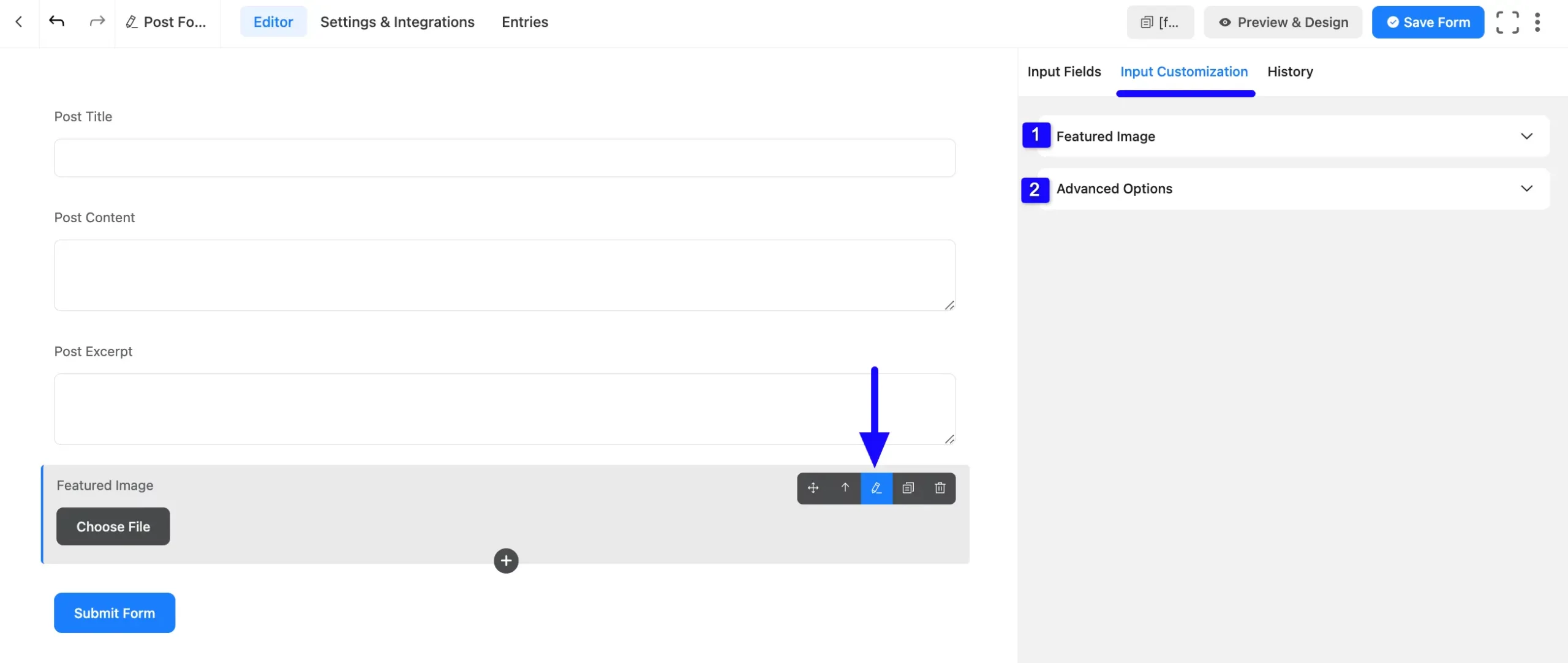Open Preview & Design

click(1283, 22)
